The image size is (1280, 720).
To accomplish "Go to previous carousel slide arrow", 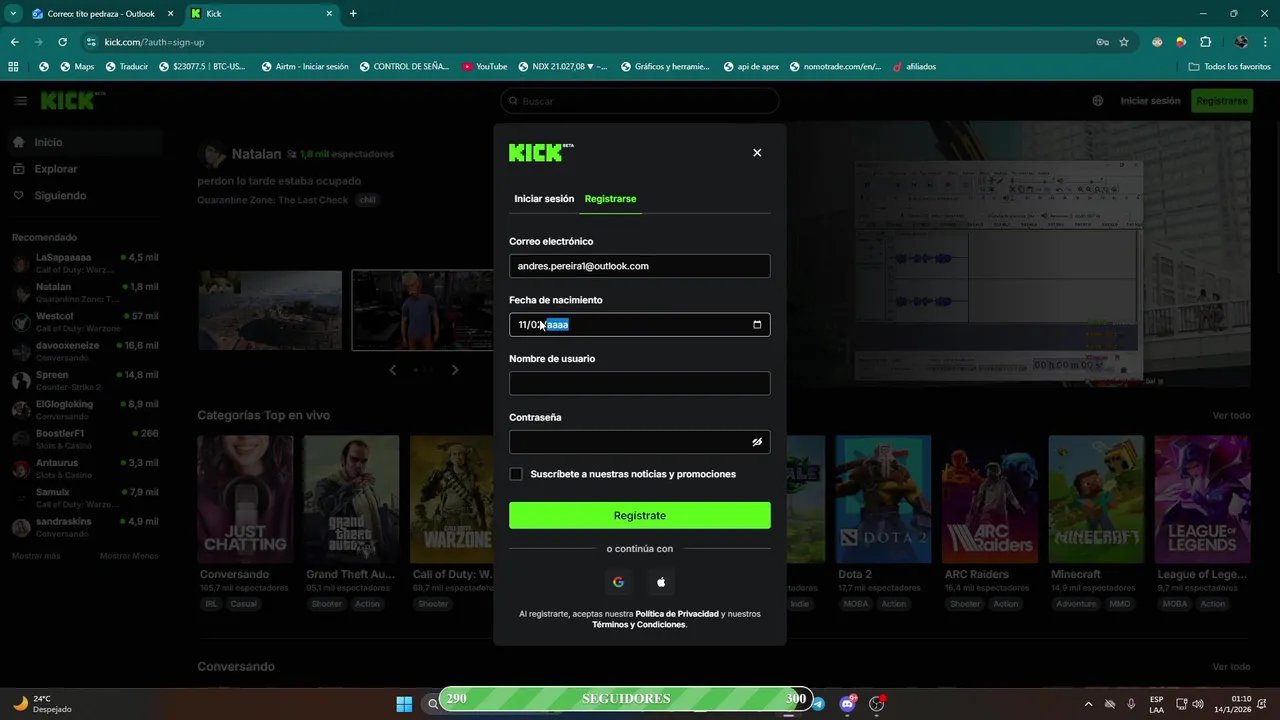I will tap(393, 370).
